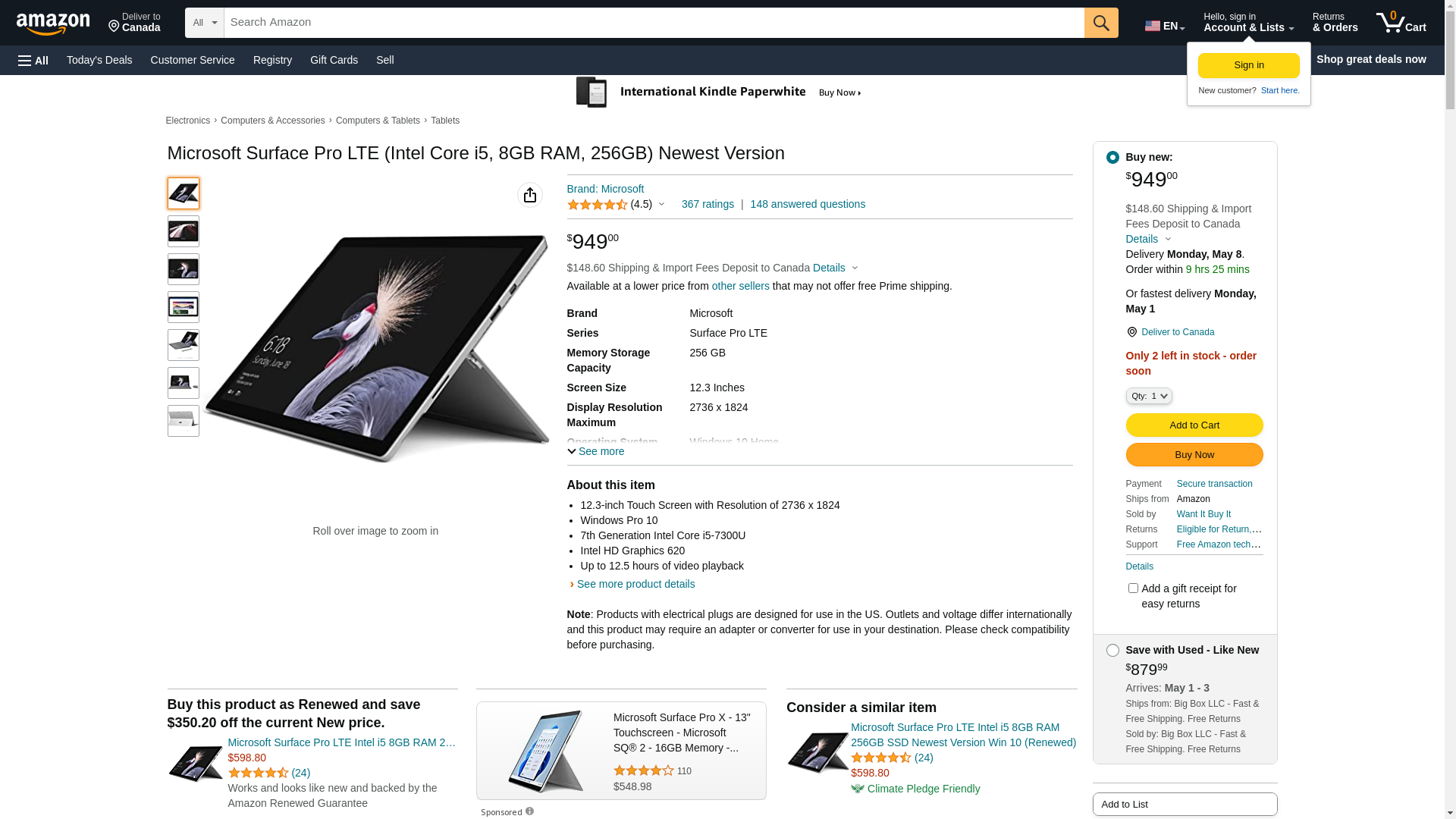
Task: Select the Buy new radio button
Action: [x=1112, y=158]
